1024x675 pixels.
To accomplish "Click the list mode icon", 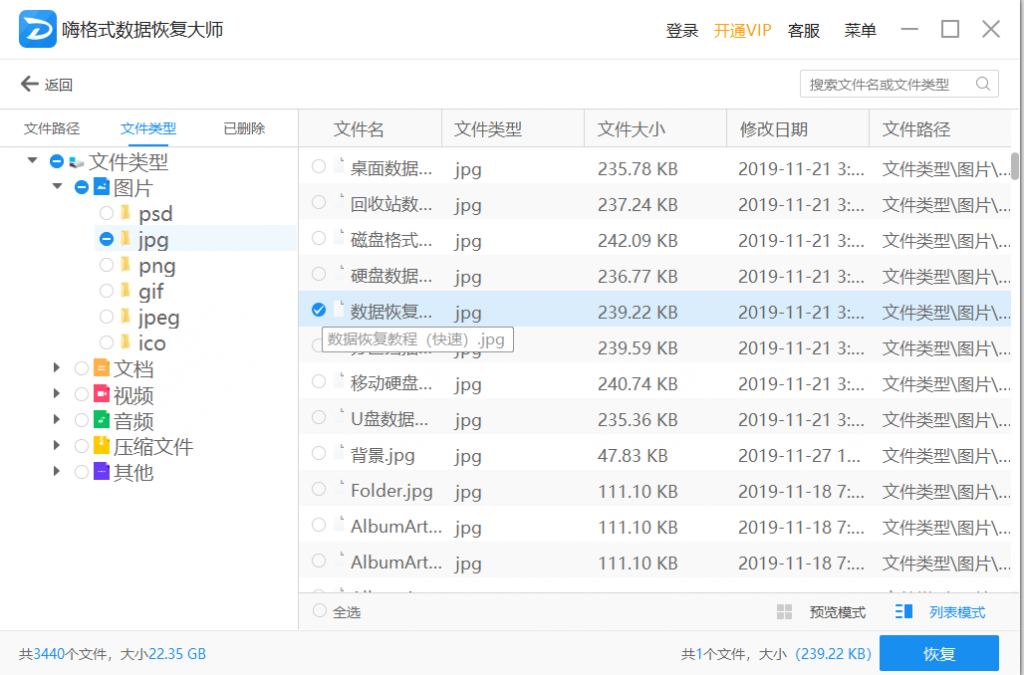I will pyautogui.click(x=904, y=612).
